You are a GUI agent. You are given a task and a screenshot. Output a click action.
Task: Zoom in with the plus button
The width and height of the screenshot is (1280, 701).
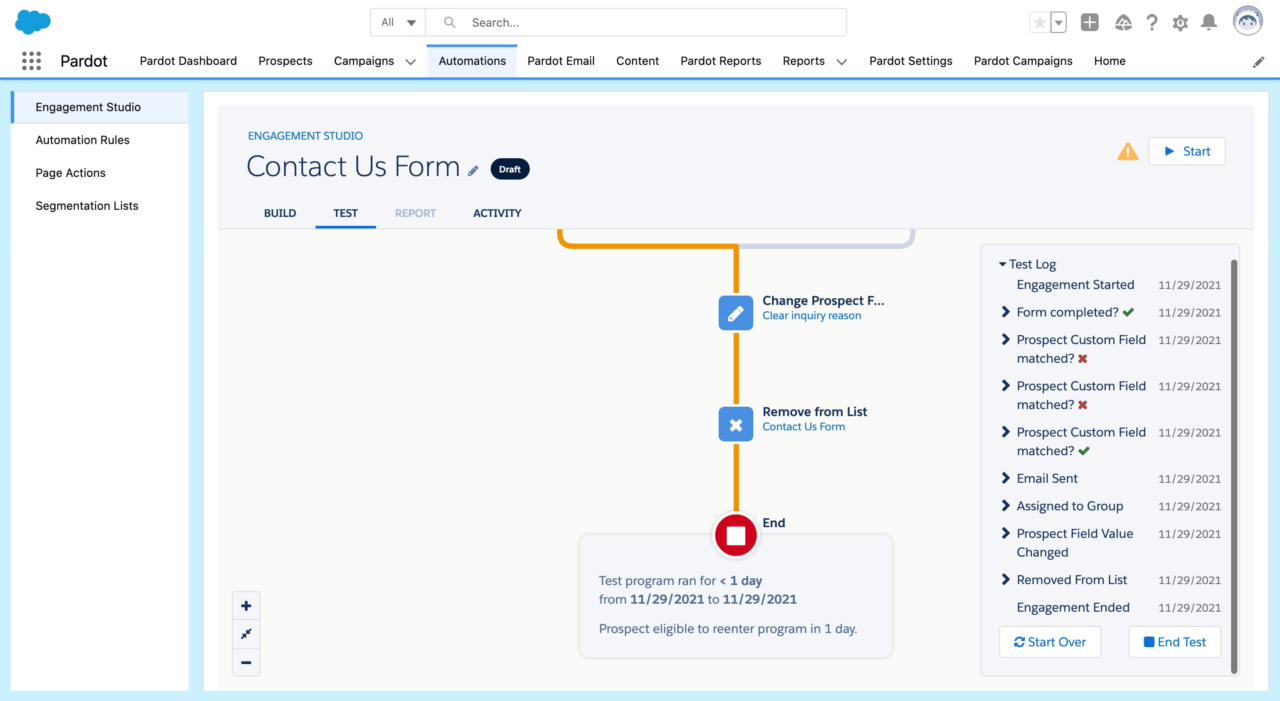coord(246,606)
